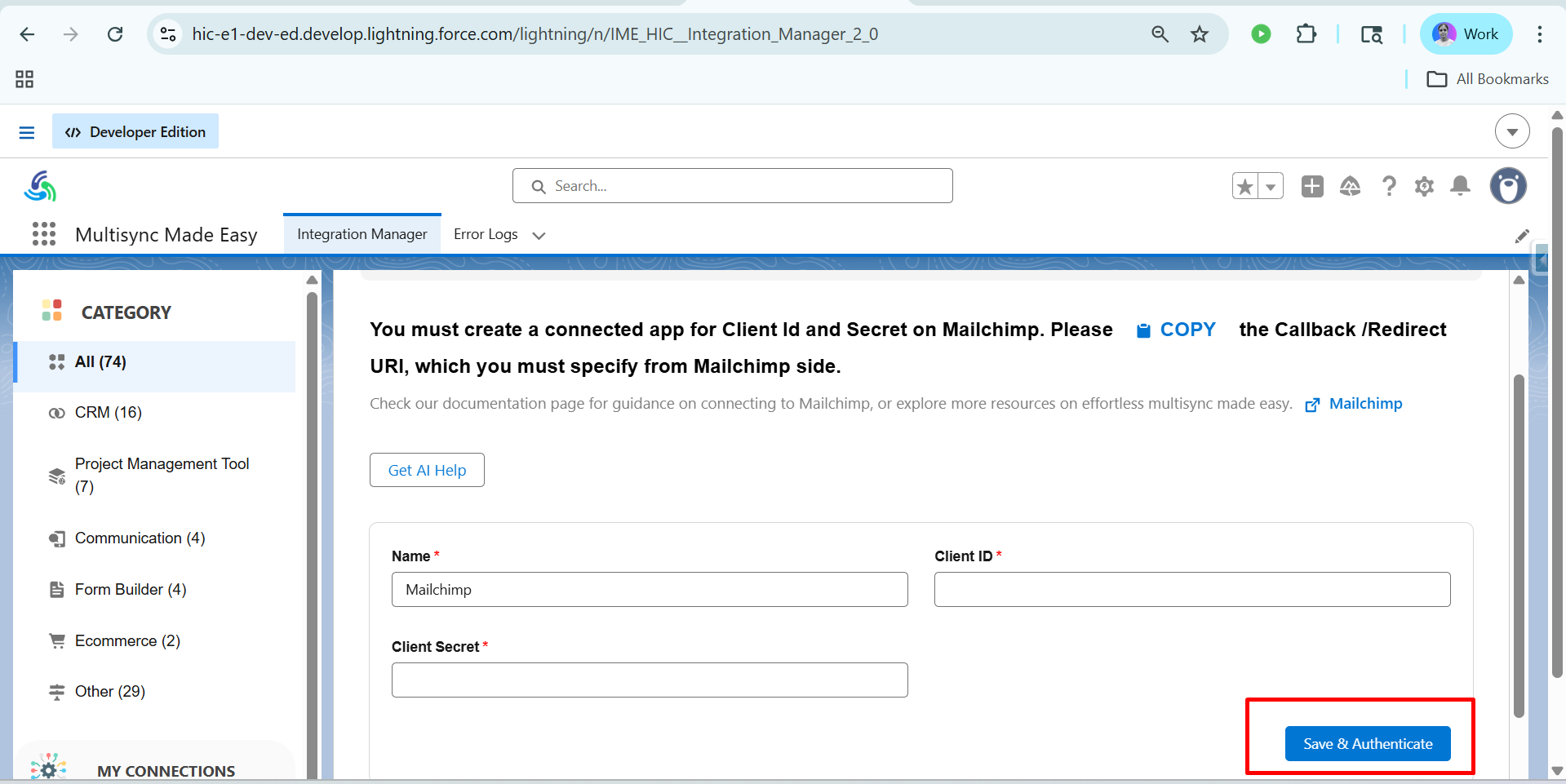
Task: Open the favorites list dropdown arrow
Action: [1271, 187]
